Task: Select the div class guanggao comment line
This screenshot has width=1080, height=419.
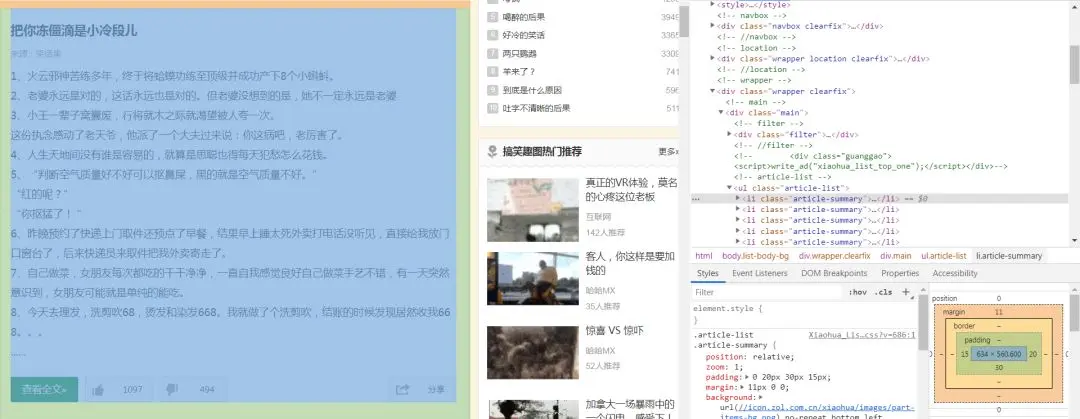Action: tap(871, 161)
